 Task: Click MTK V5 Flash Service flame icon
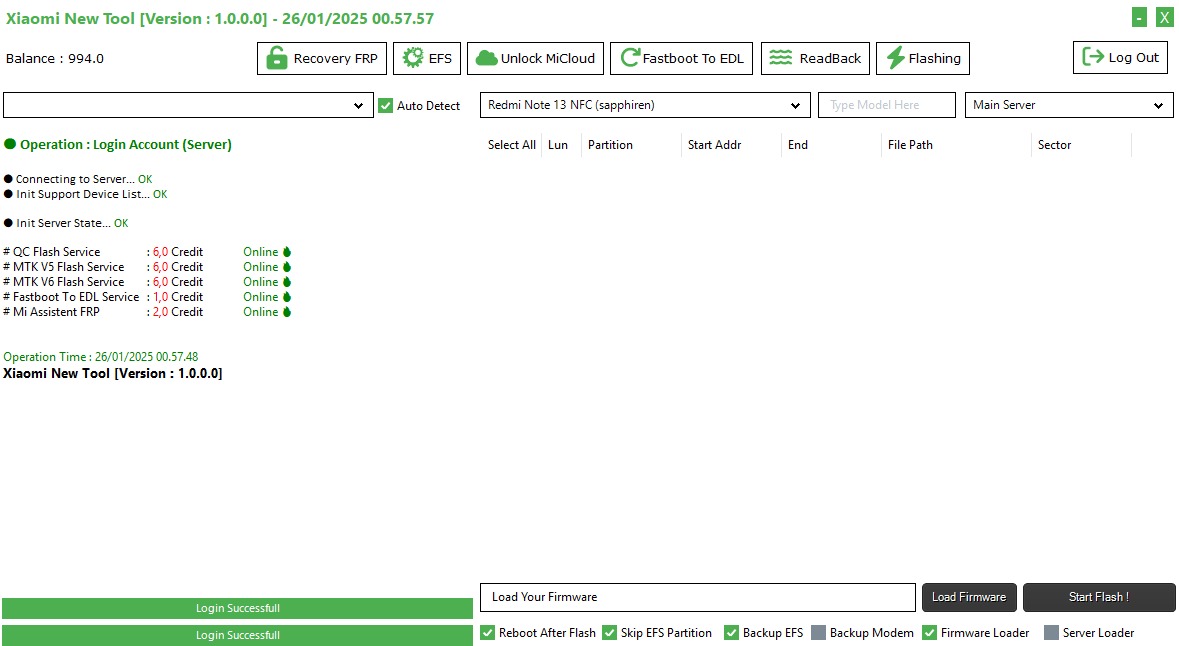click(x=286, y=267)
